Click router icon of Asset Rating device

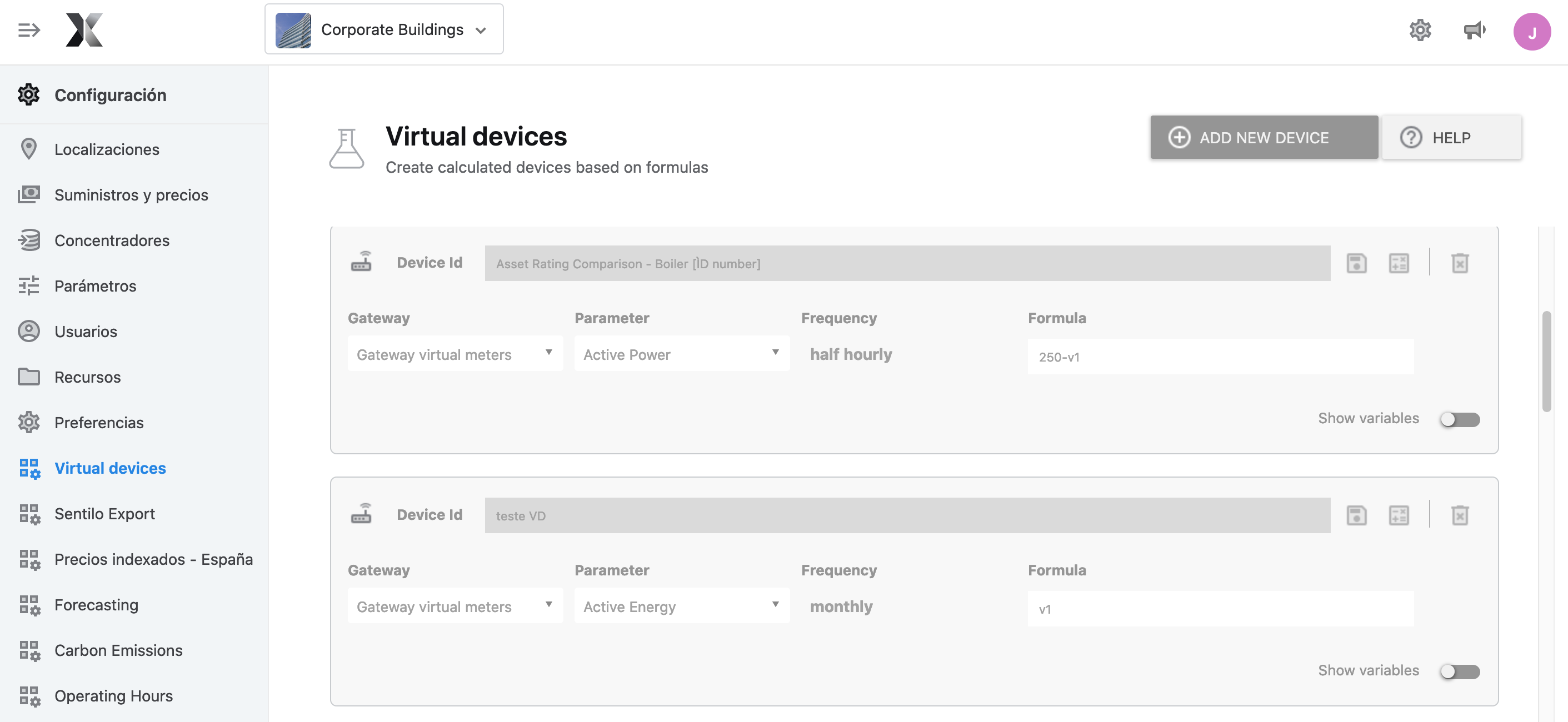(361, 261)
